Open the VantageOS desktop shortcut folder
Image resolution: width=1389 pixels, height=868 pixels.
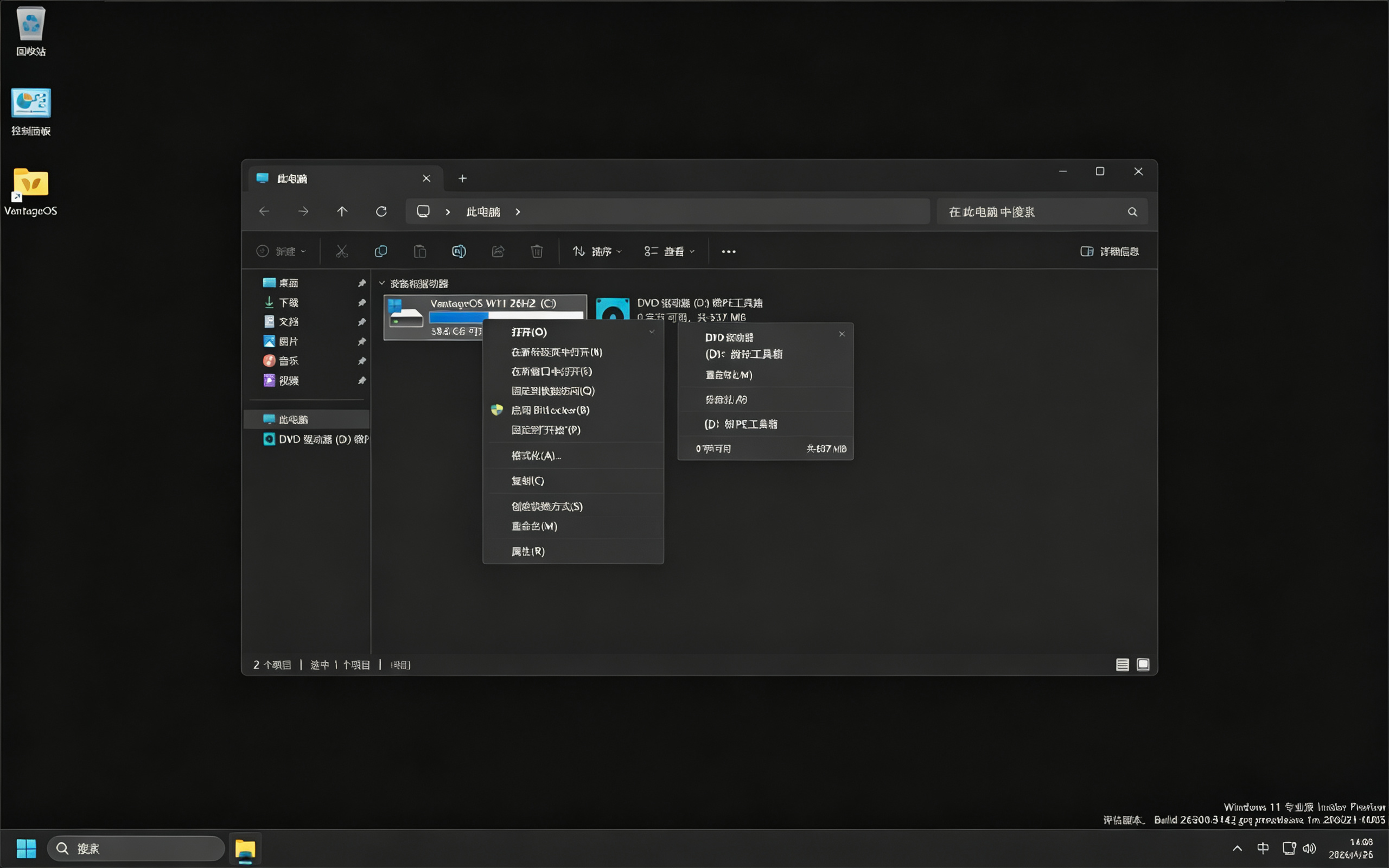coord(31,192)
